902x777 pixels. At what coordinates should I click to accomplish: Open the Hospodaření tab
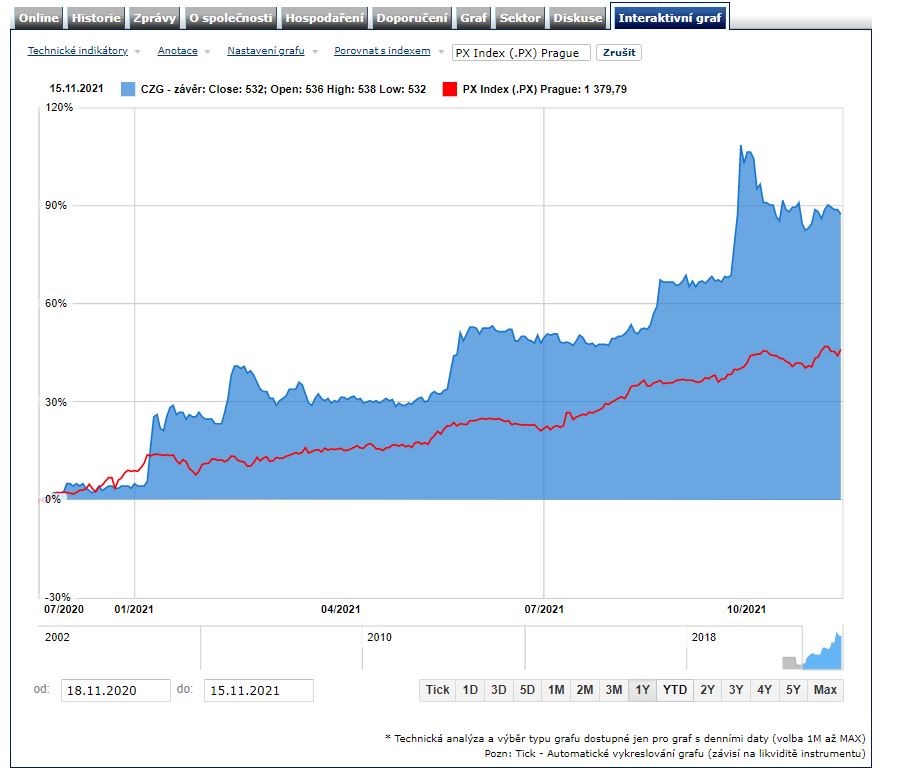(x=325, y=18)
